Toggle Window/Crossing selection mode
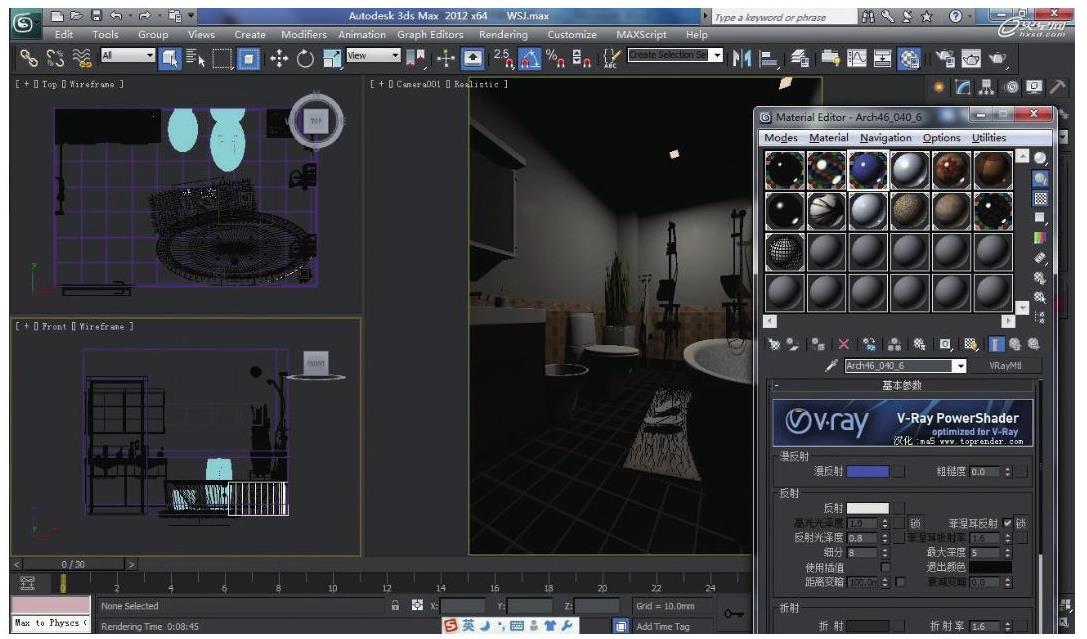This screenshot has width=1087, height=639. (x=248, y=59)
